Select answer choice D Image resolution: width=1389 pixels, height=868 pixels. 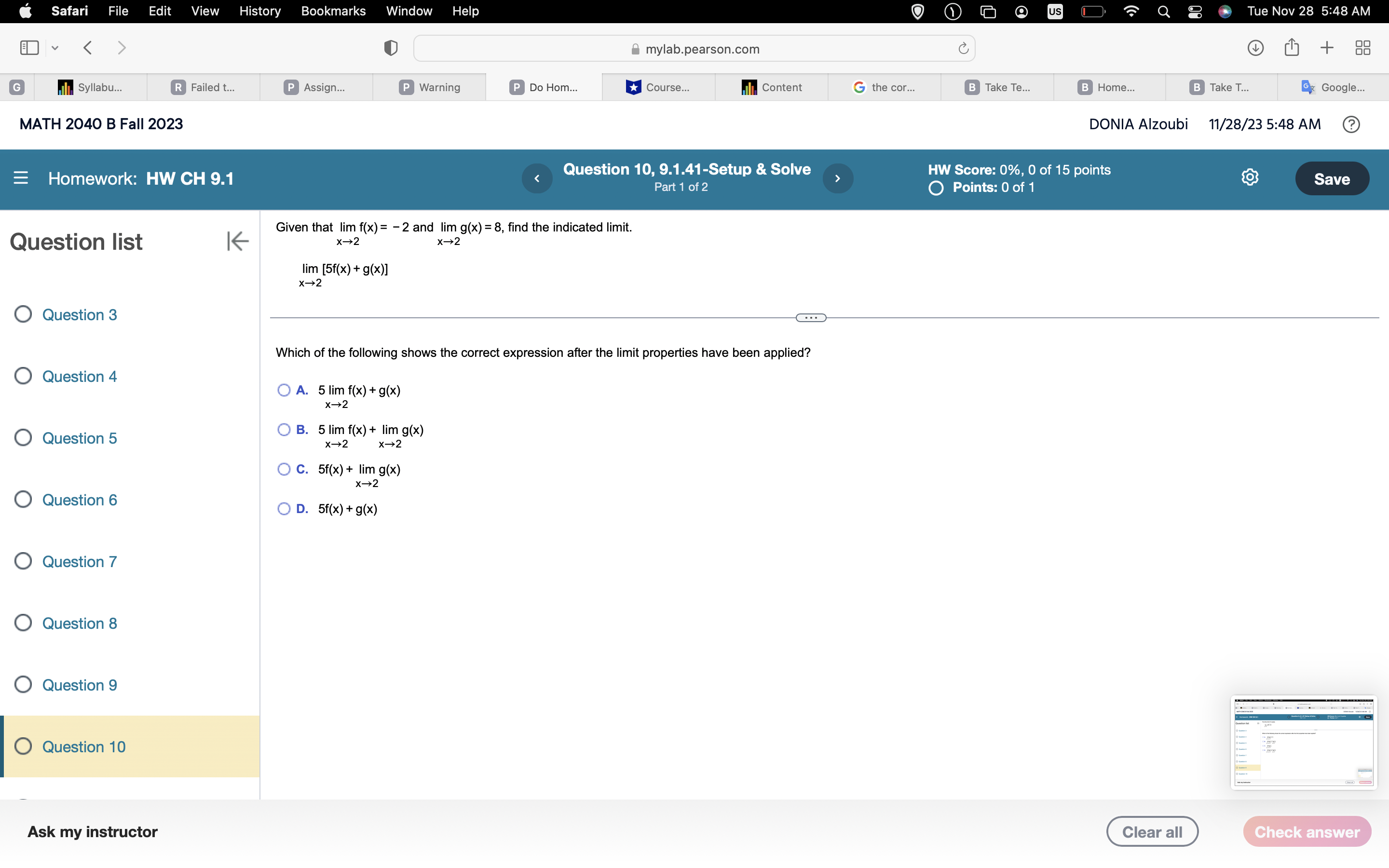point(284,509)
